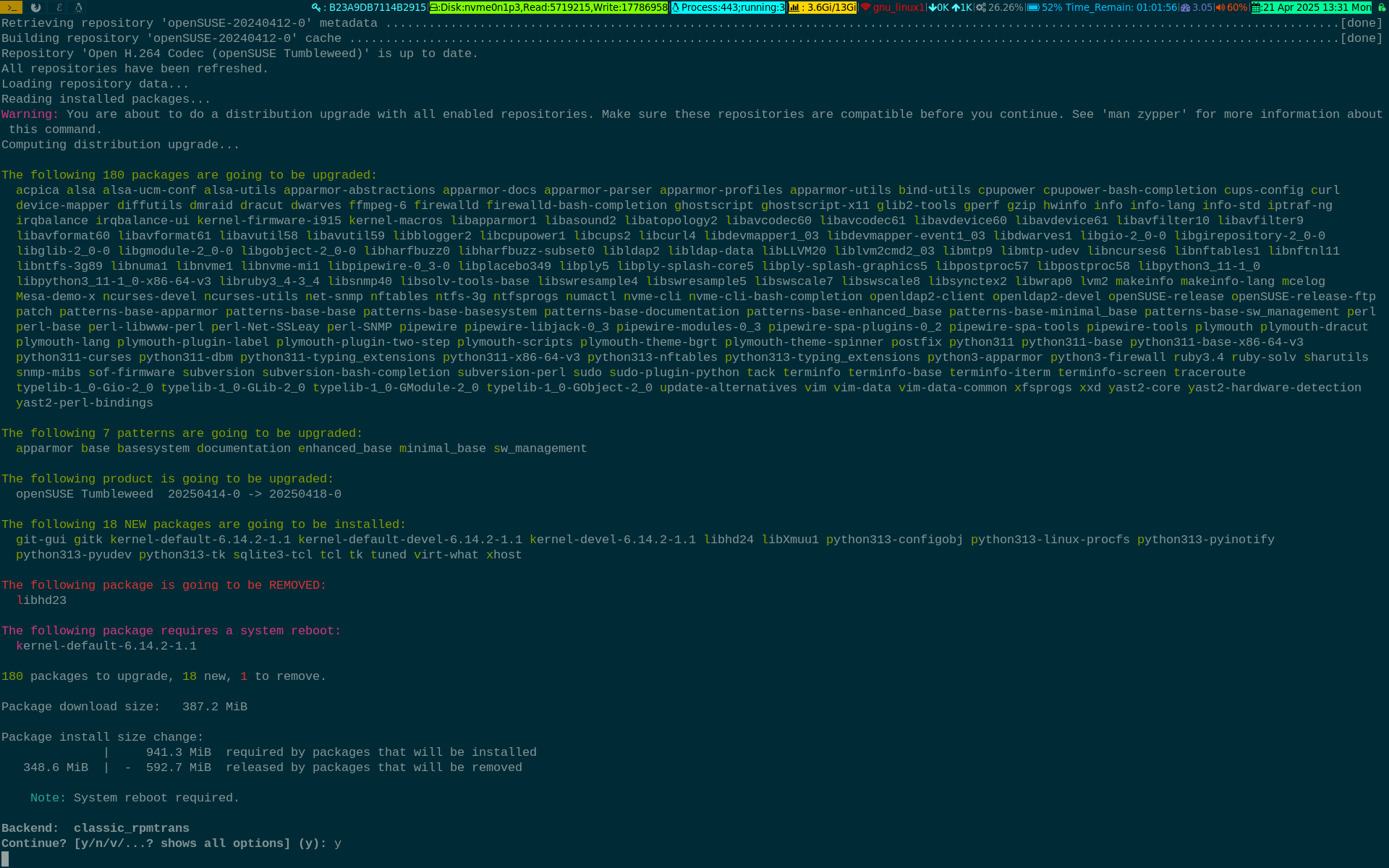Click the 'Backend: classic_rpmtrans' line
Image resolution: width=1389 pixels, height=868 pixels.
coord(95,828)
